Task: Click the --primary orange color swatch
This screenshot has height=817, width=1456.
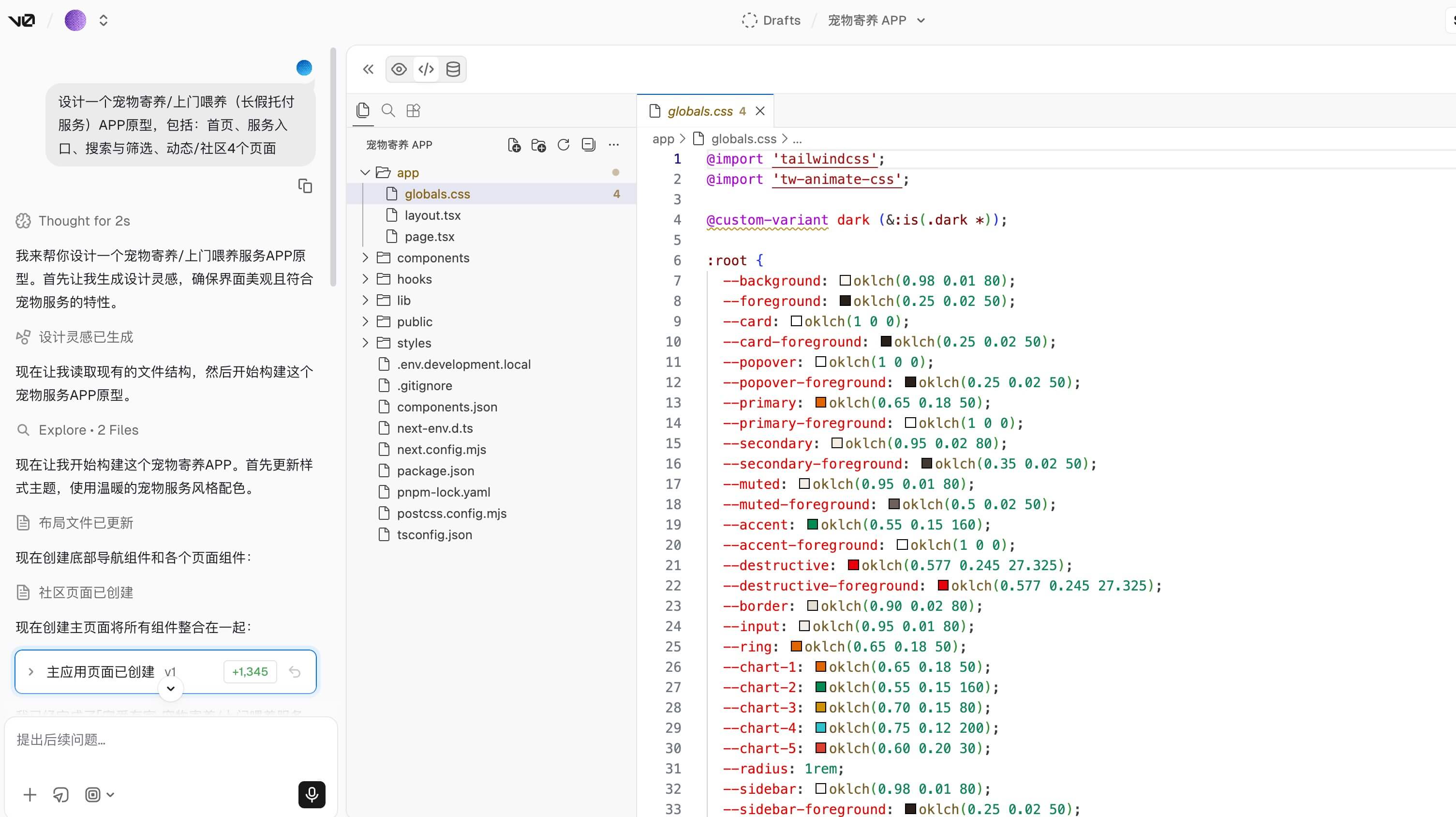Action: pos(821,403)
